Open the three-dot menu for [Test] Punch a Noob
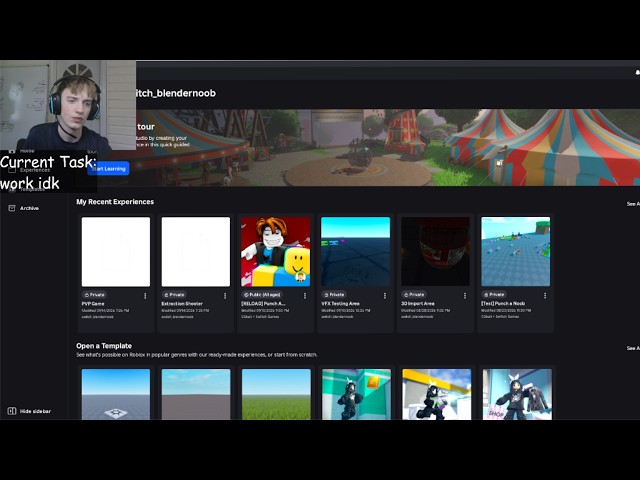The image size is (640, 480). coord(544,296)
